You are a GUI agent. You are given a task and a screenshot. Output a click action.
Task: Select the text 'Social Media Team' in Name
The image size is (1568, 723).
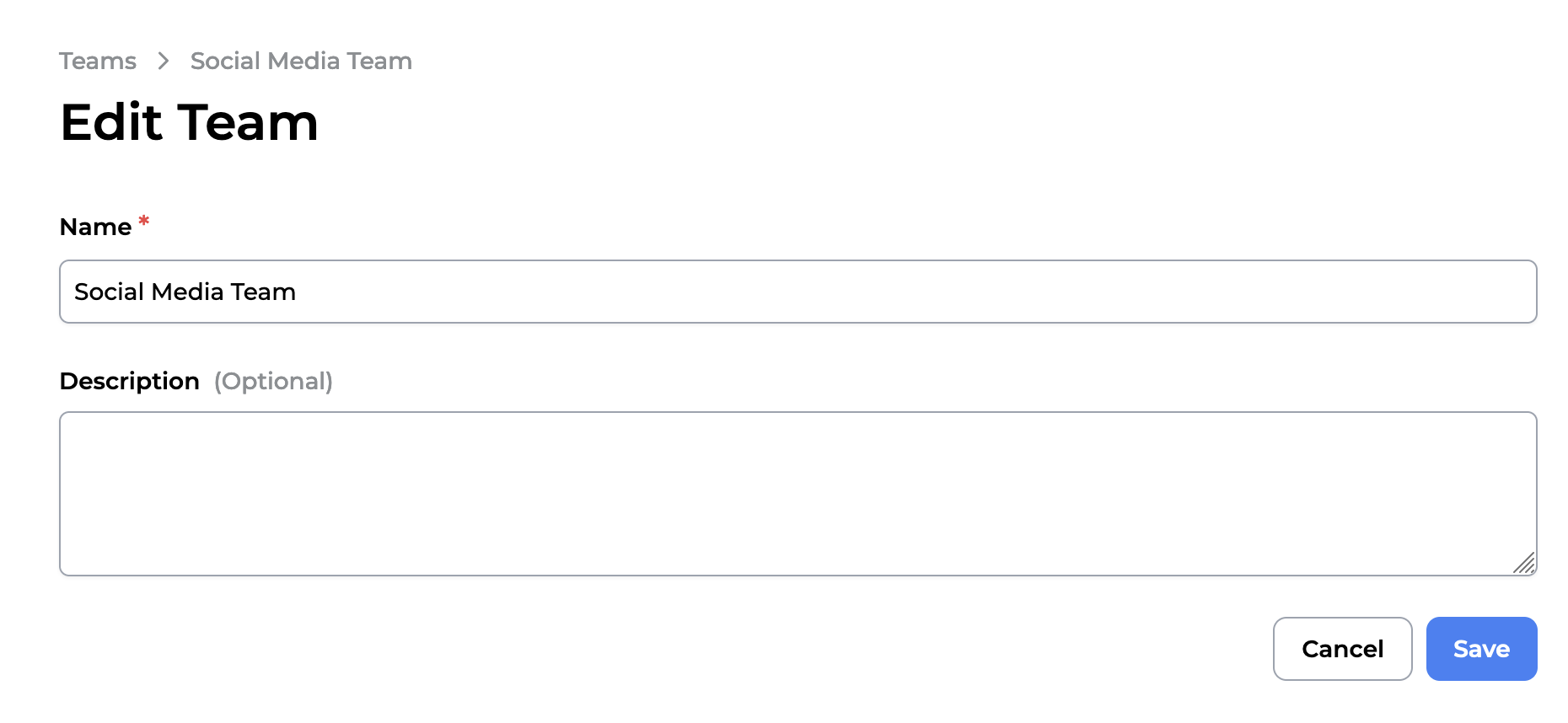[185, 292]
